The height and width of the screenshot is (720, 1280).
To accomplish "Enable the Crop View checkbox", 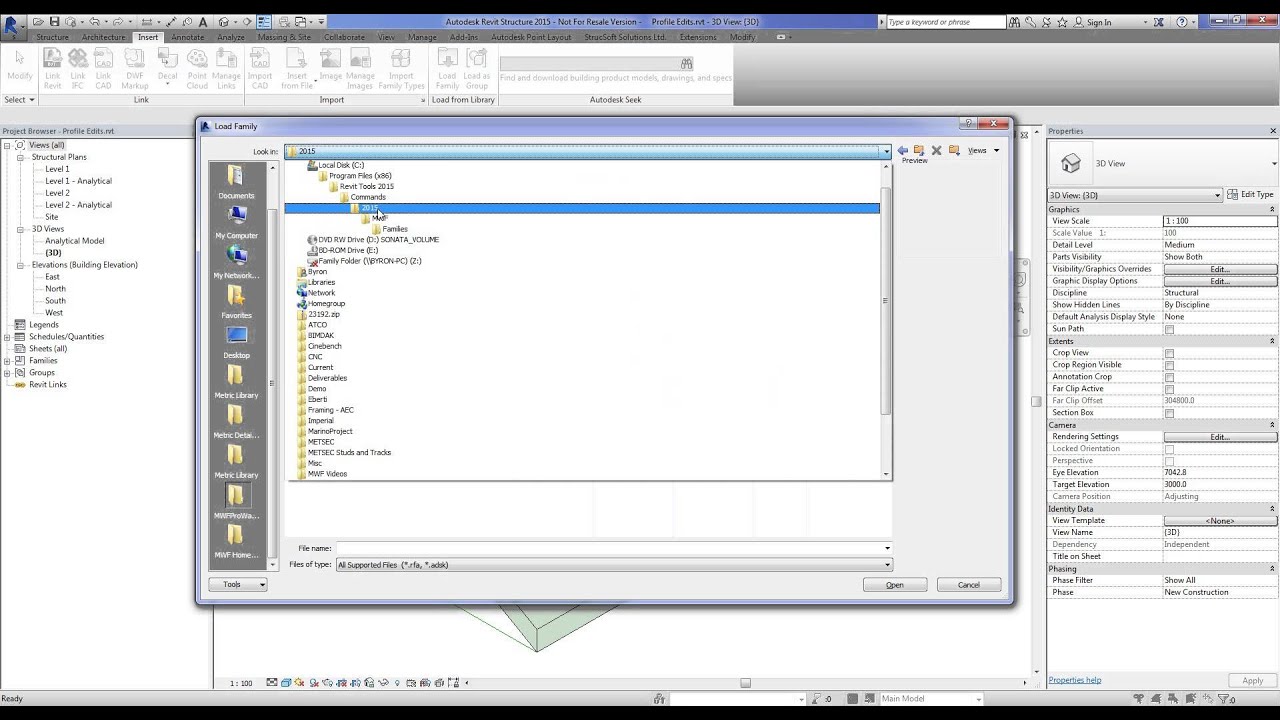I will 1169,353.
